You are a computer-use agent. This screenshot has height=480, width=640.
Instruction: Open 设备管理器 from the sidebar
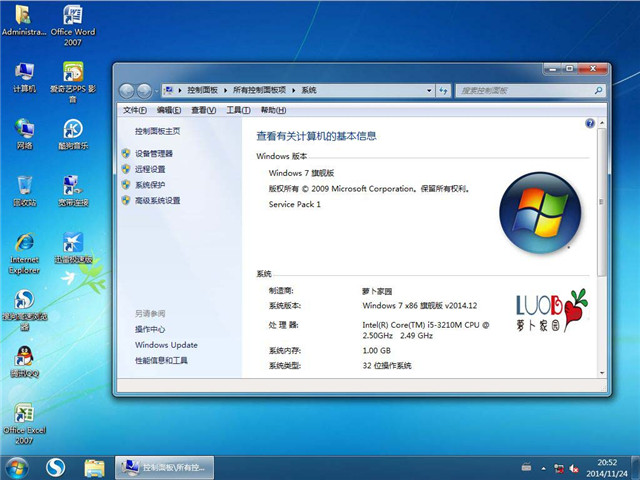coord(154,153)
